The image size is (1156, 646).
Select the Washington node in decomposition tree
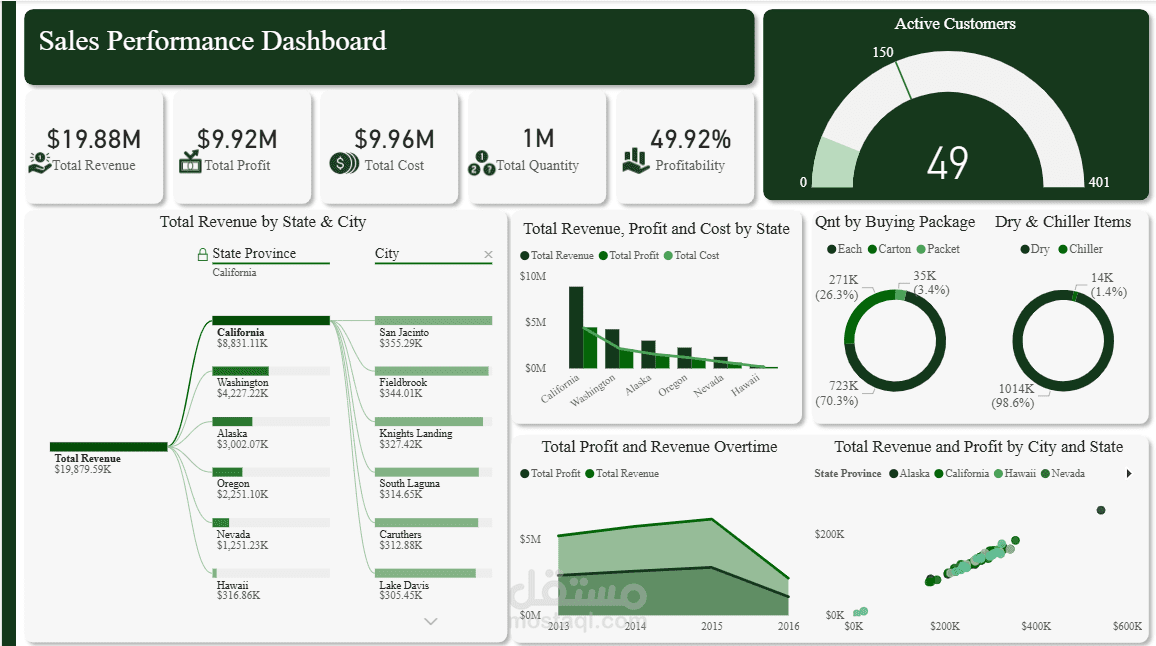pyautogui.click(x=271, y=371)
